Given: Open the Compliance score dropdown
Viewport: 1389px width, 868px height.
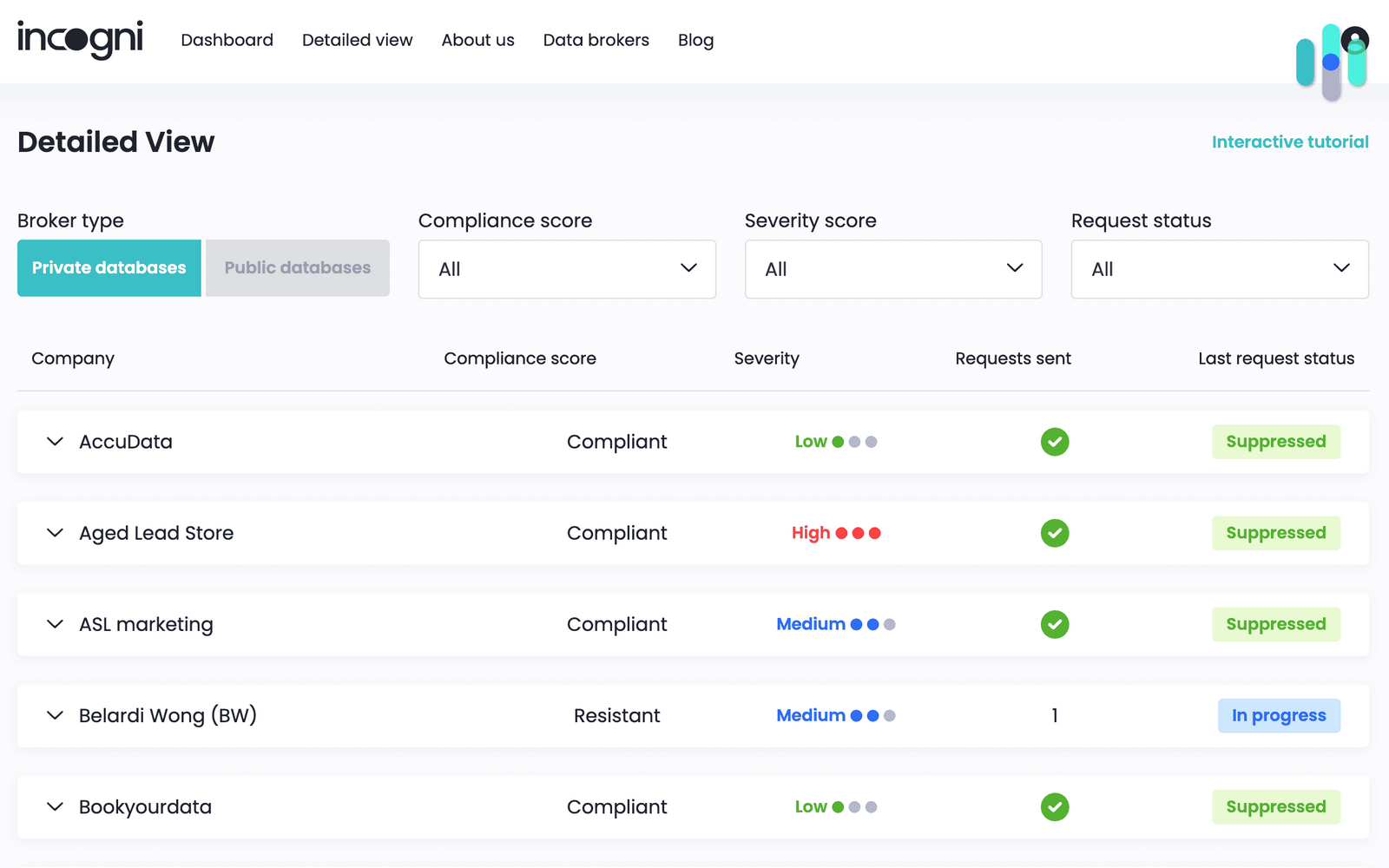Looking at the screenshot, I should click(567, 269).
